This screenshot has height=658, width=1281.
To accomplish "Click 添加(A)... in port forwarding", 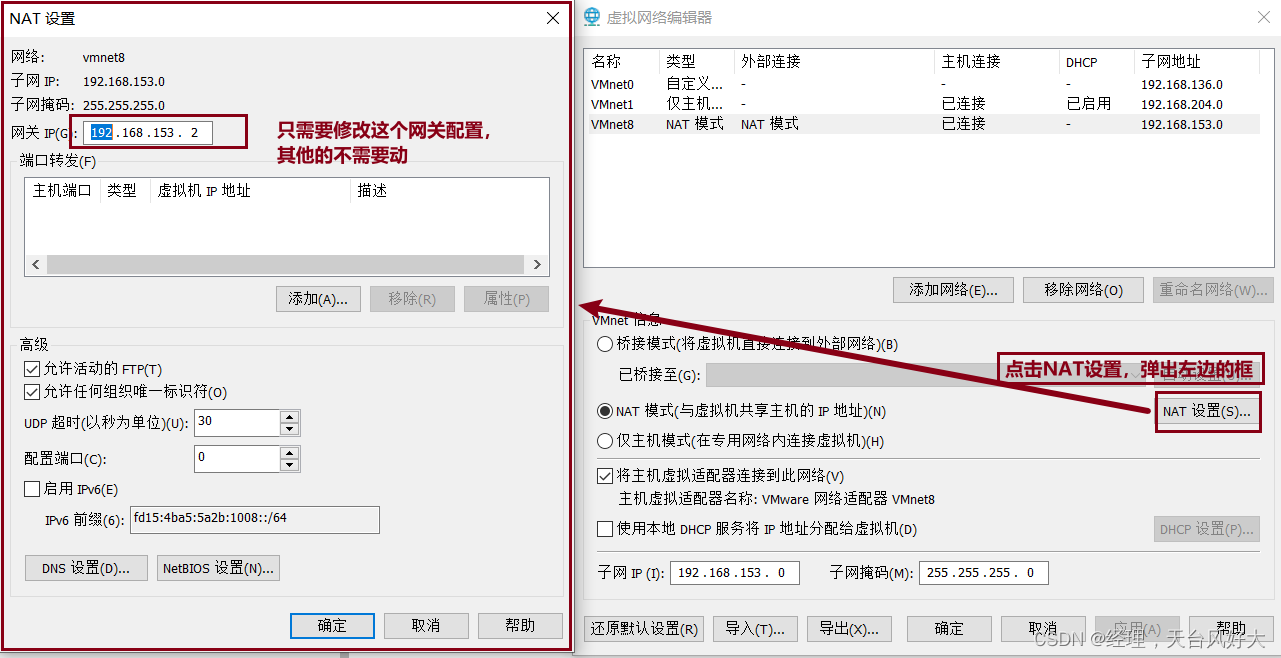I will pyautogui.click(x=318, y=299).
